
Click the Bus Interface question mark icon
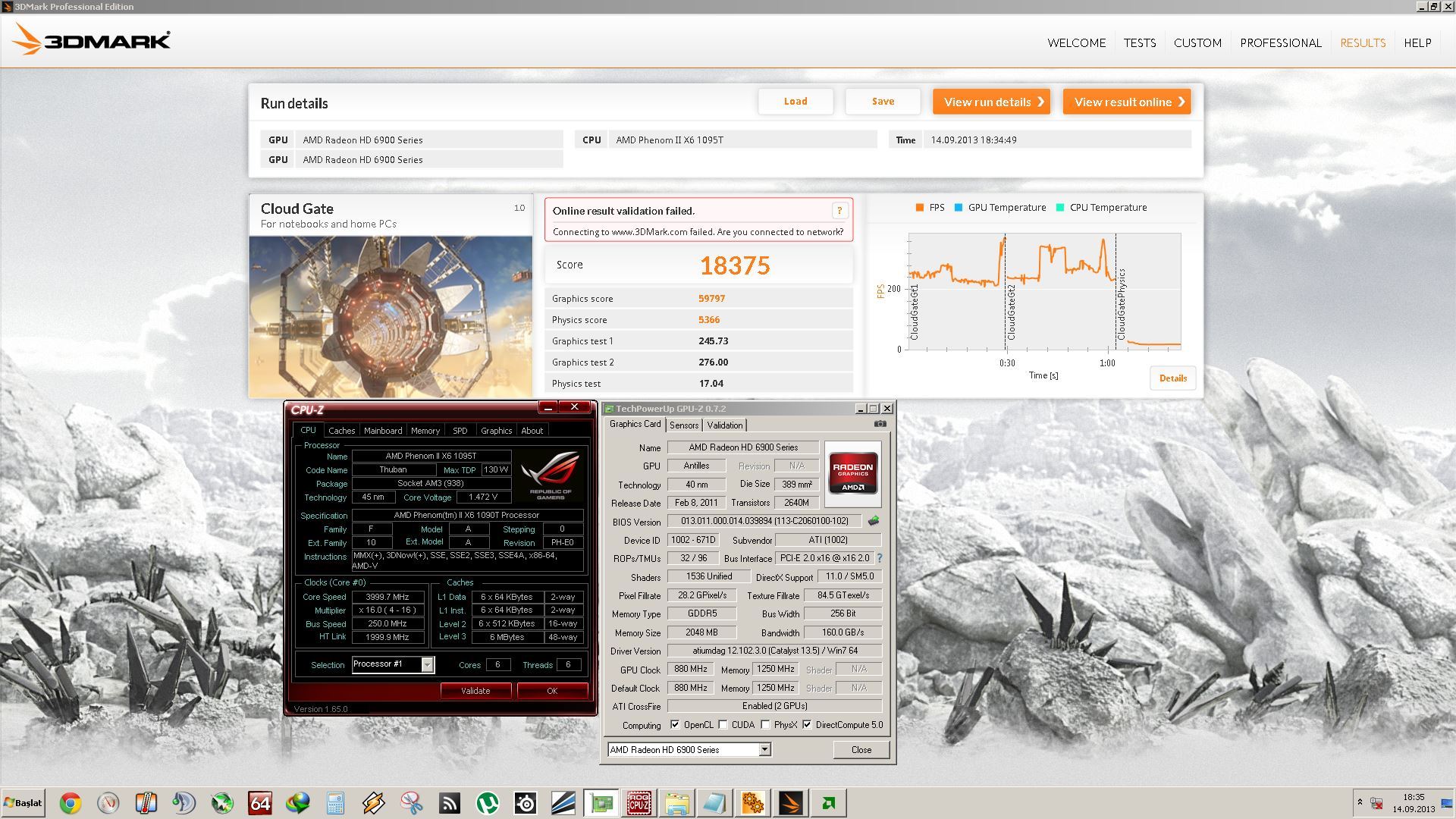(x=880, y=558)
